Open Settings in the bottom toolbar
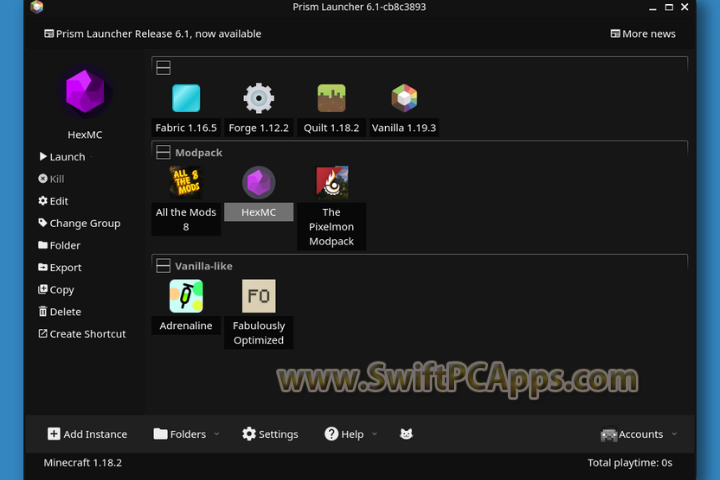 (x=270, y=434)
